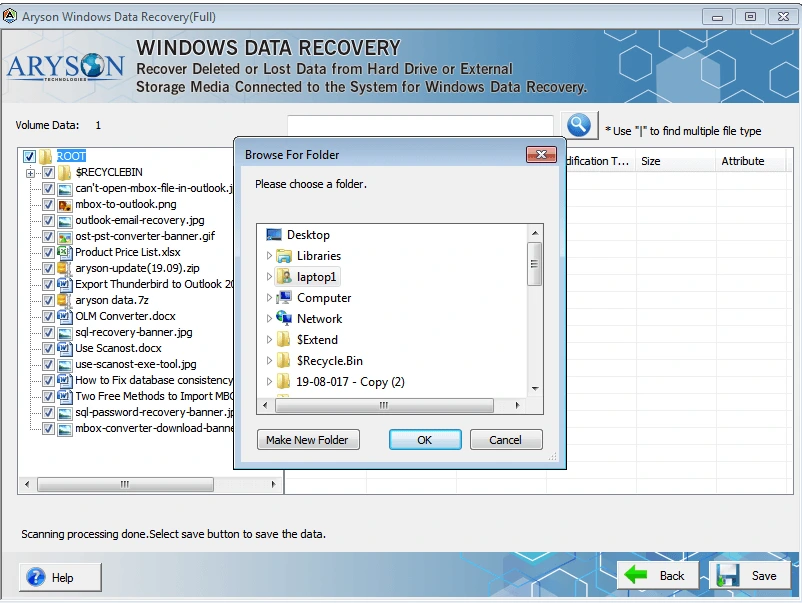802x603 pixels.
Task: Uncheck the $RECYCLEBIN checkbox
Action: click(x=48, y=172)
